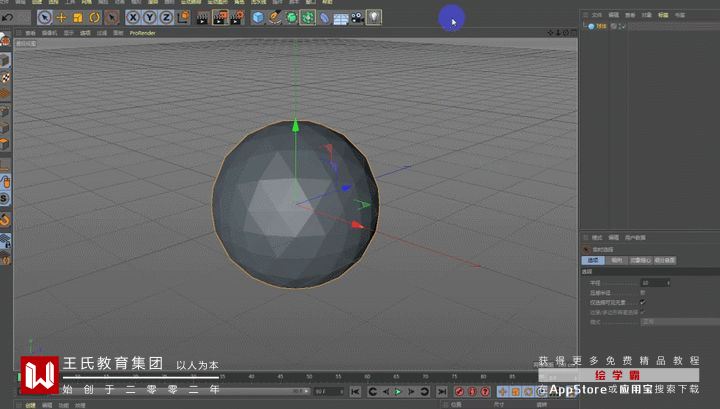Click the viewport pan navigation icon
The height and width of the screenshot is (409, 720).
[550, 33]
